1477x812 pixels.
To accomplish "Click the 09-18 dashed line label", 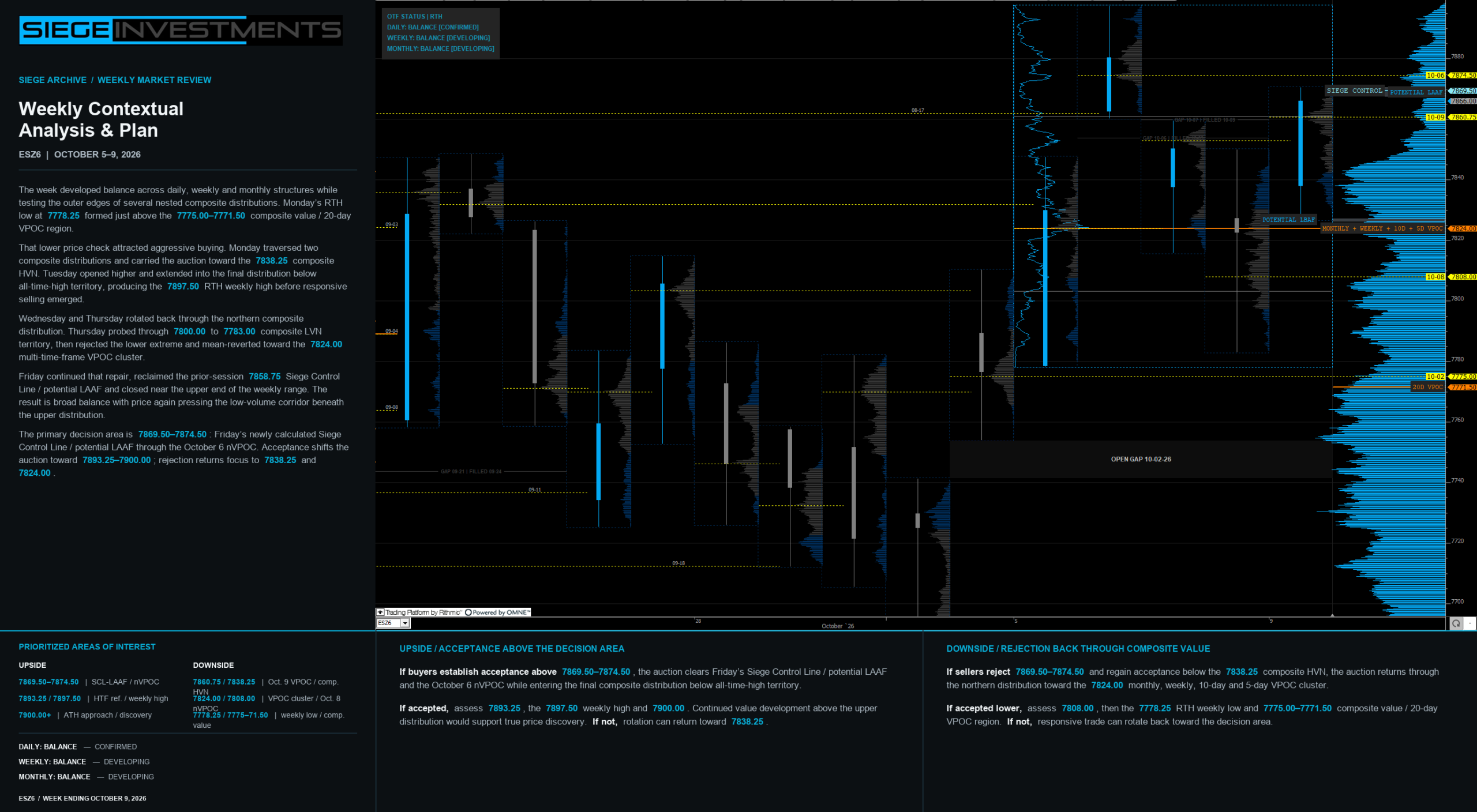I will [x=678, y=563].
